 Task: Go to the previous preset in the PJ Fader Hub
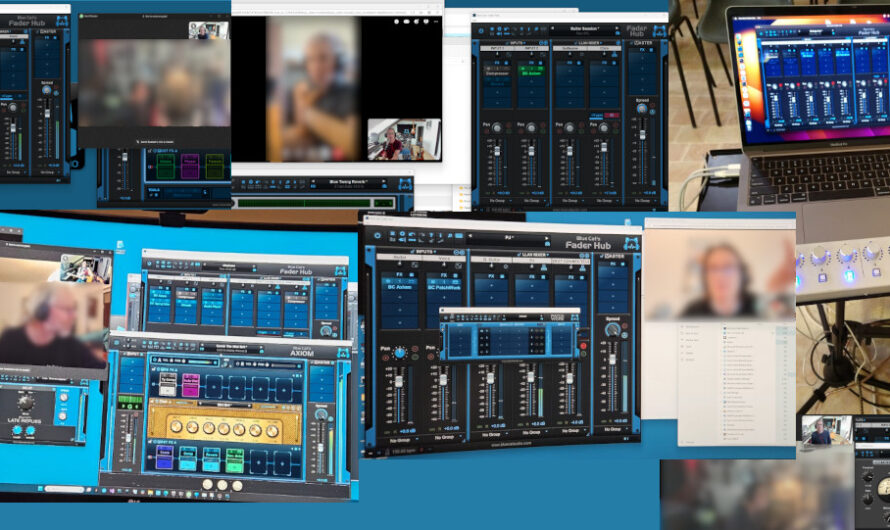coord(469,236)
